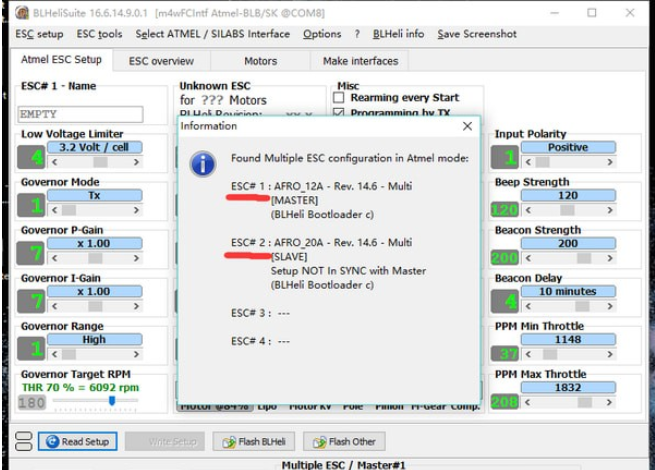Click the 10 minutes beacon delay value
This screenshot has width=655, height=470.
[x=568, y=291]
